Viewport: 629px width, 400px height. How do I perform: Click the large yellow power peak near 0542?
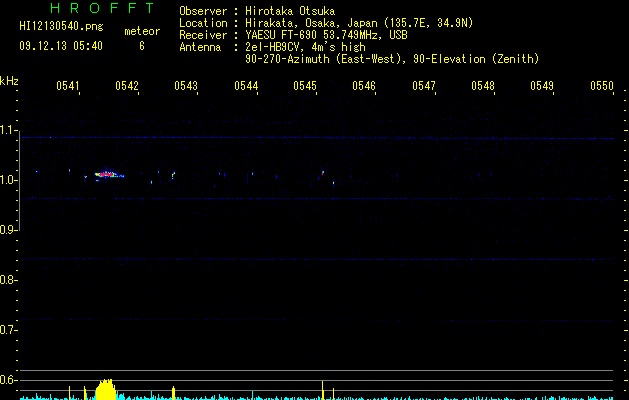106,389
